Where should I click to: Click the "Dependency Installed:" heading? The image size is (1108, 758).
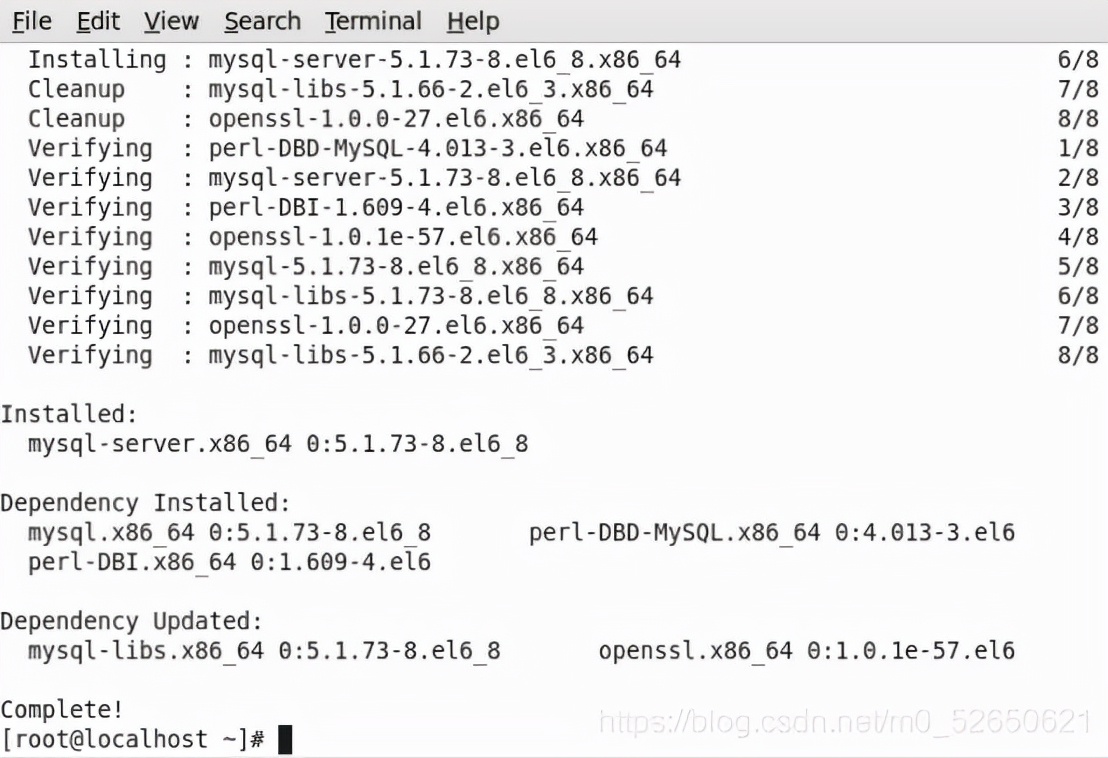click(x=145, y=503)
